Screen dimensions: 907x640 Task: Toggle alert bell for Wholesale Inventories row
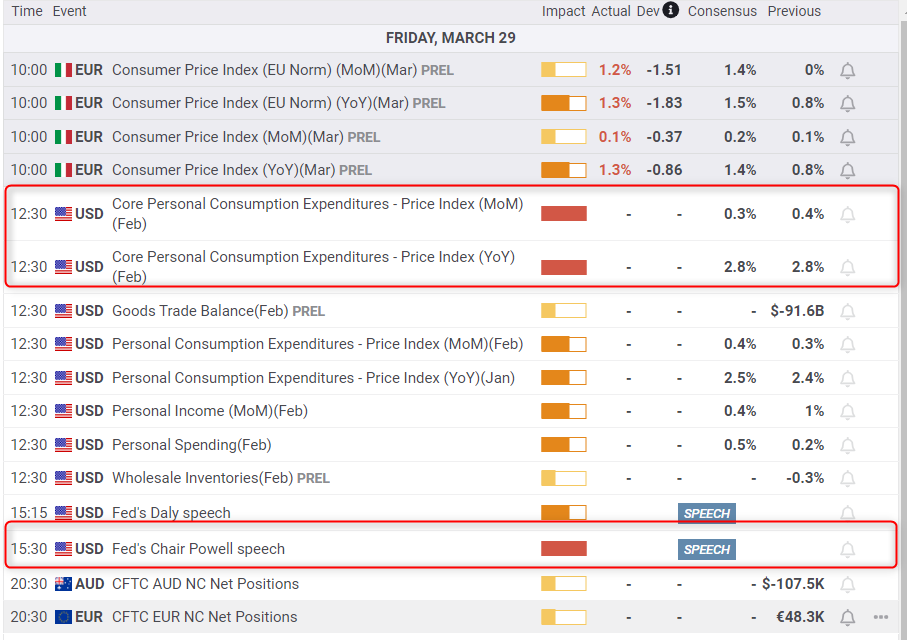click(x=847, y=478)
